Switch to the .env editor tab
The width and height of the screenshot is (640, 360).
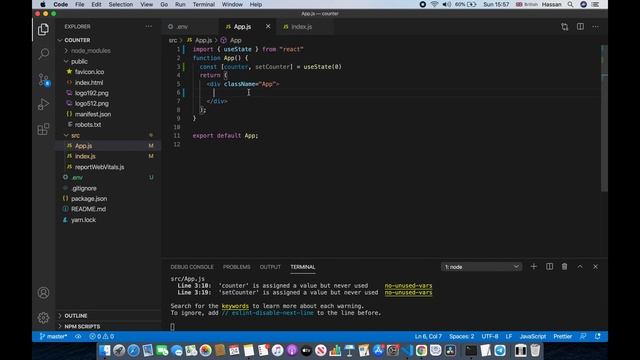click(x=182, y=27)
